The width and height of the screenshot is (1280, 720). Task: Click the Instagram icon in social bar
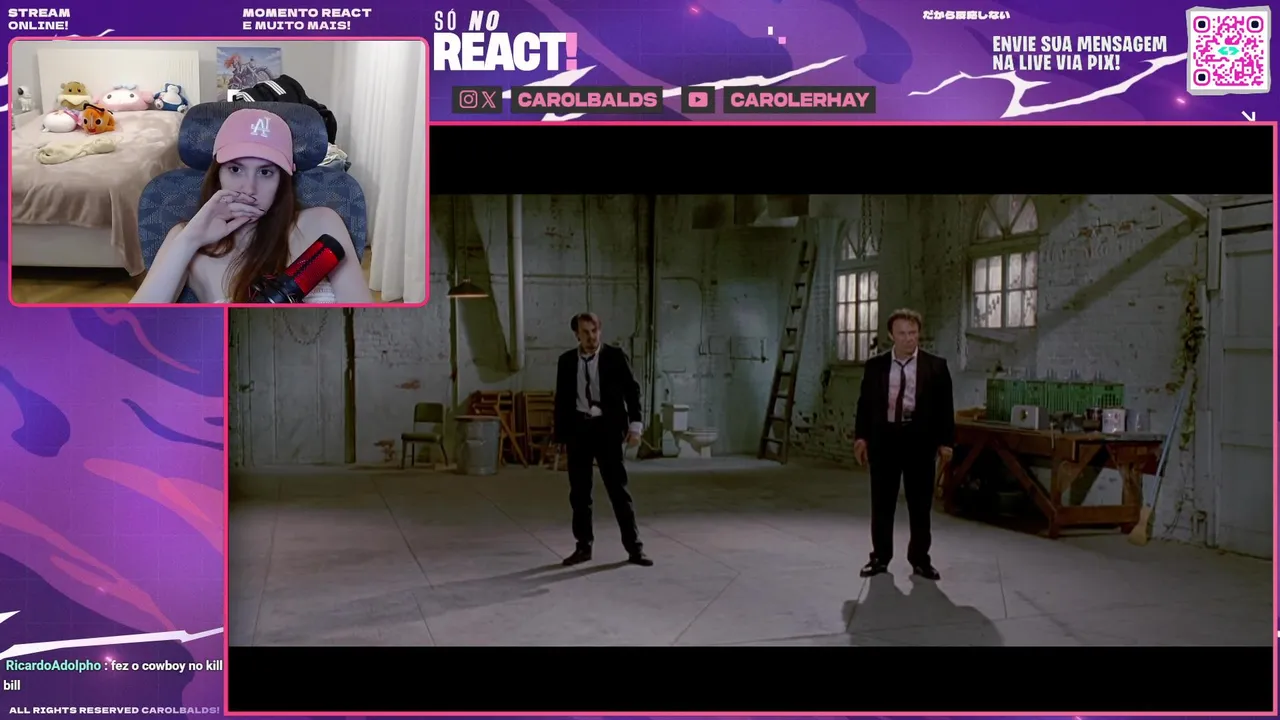468,99
